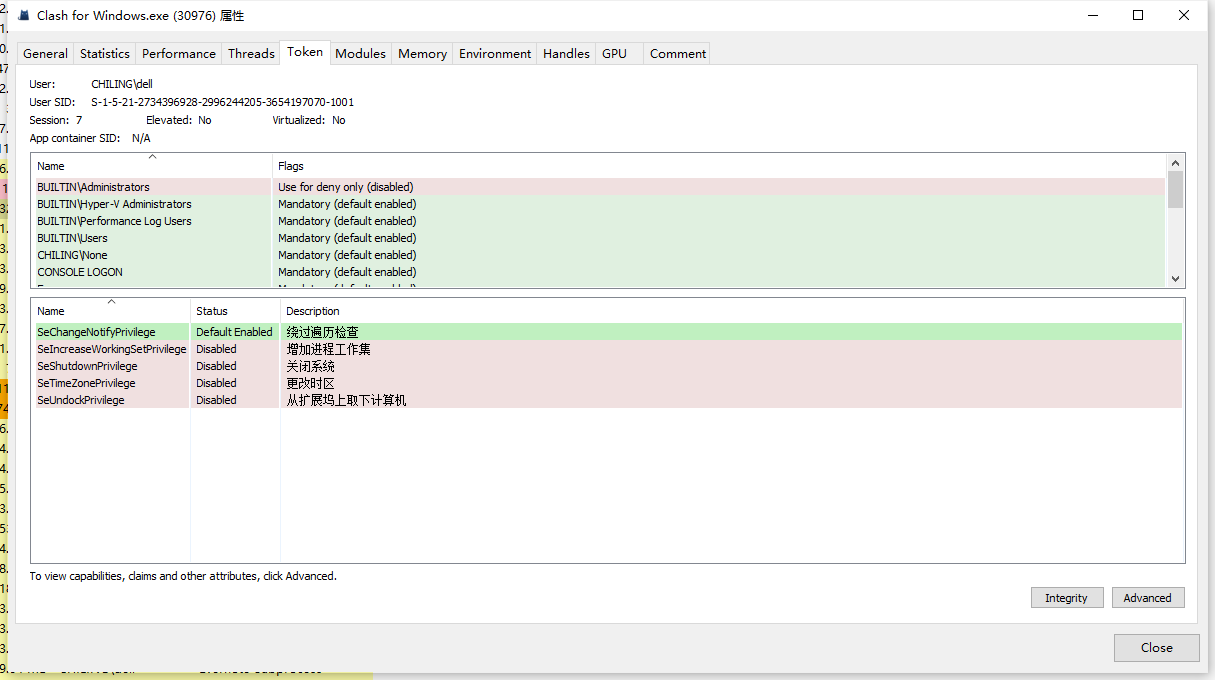Switch to the Memory tab
Image resolution: width=1215 pixels, height=680 pixels.
tap(422, 54)
